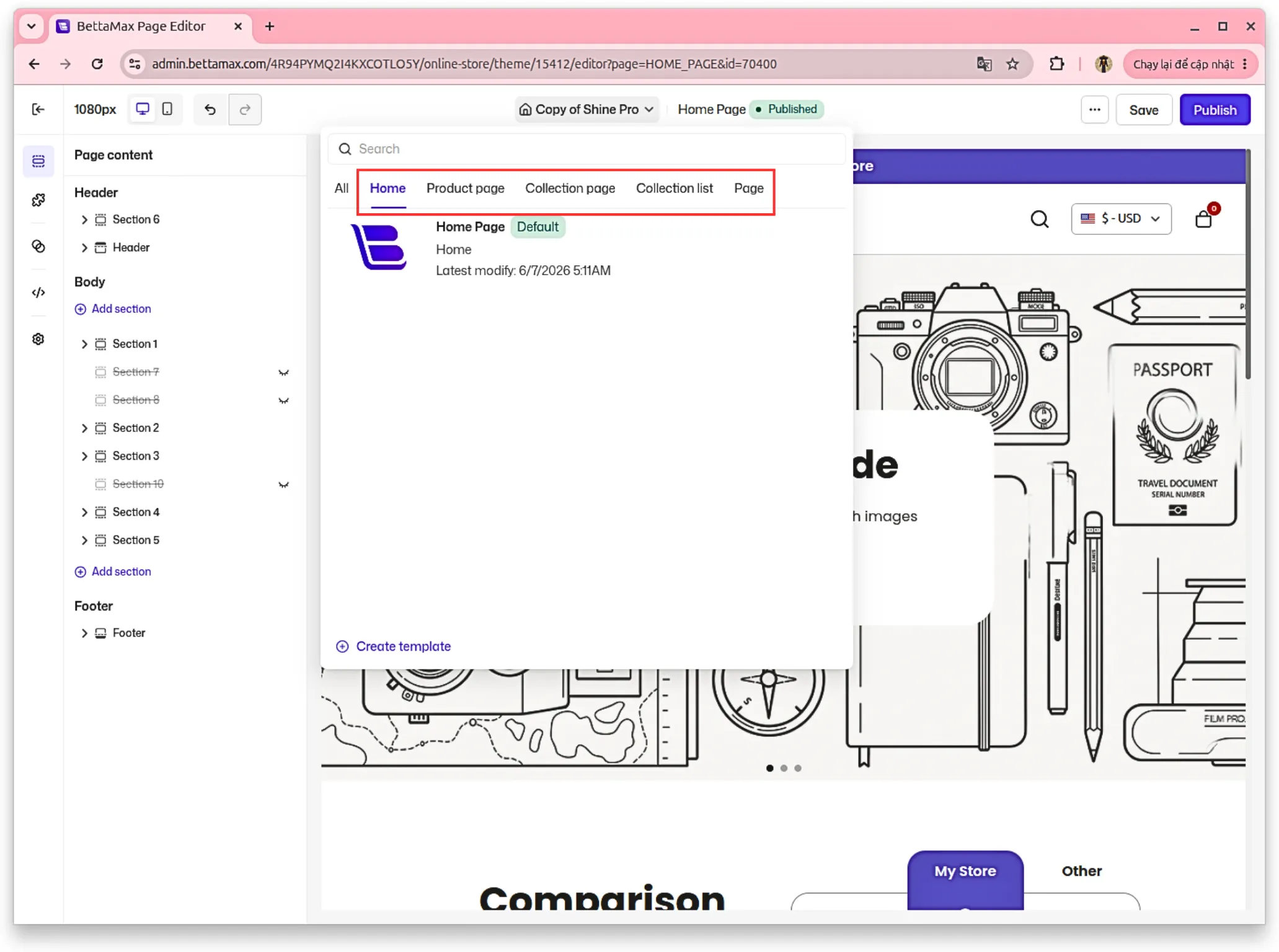Open the browser profile avatar
The width and height of the screenshot is (1279, 952).
1103,64
